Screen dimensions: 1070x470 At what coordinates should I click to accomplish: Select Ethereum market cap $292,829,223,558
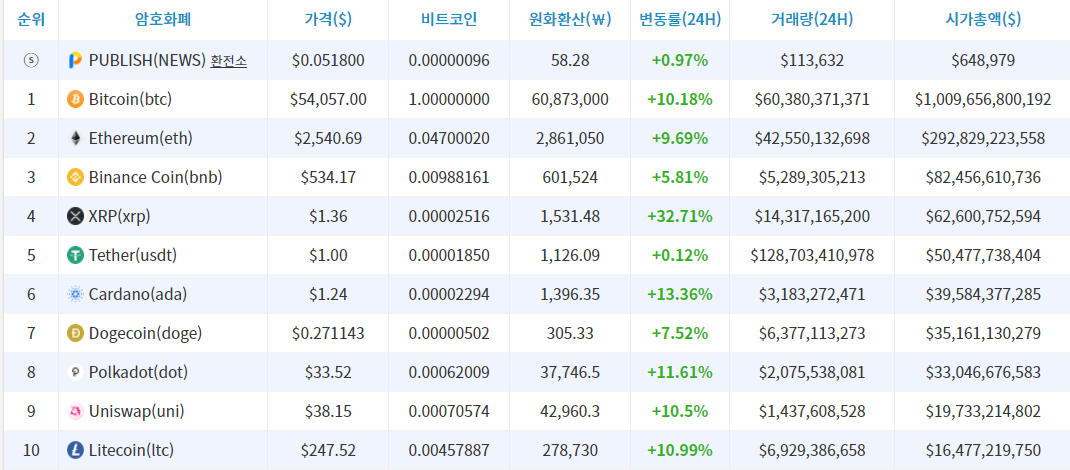tap(983, 138)
